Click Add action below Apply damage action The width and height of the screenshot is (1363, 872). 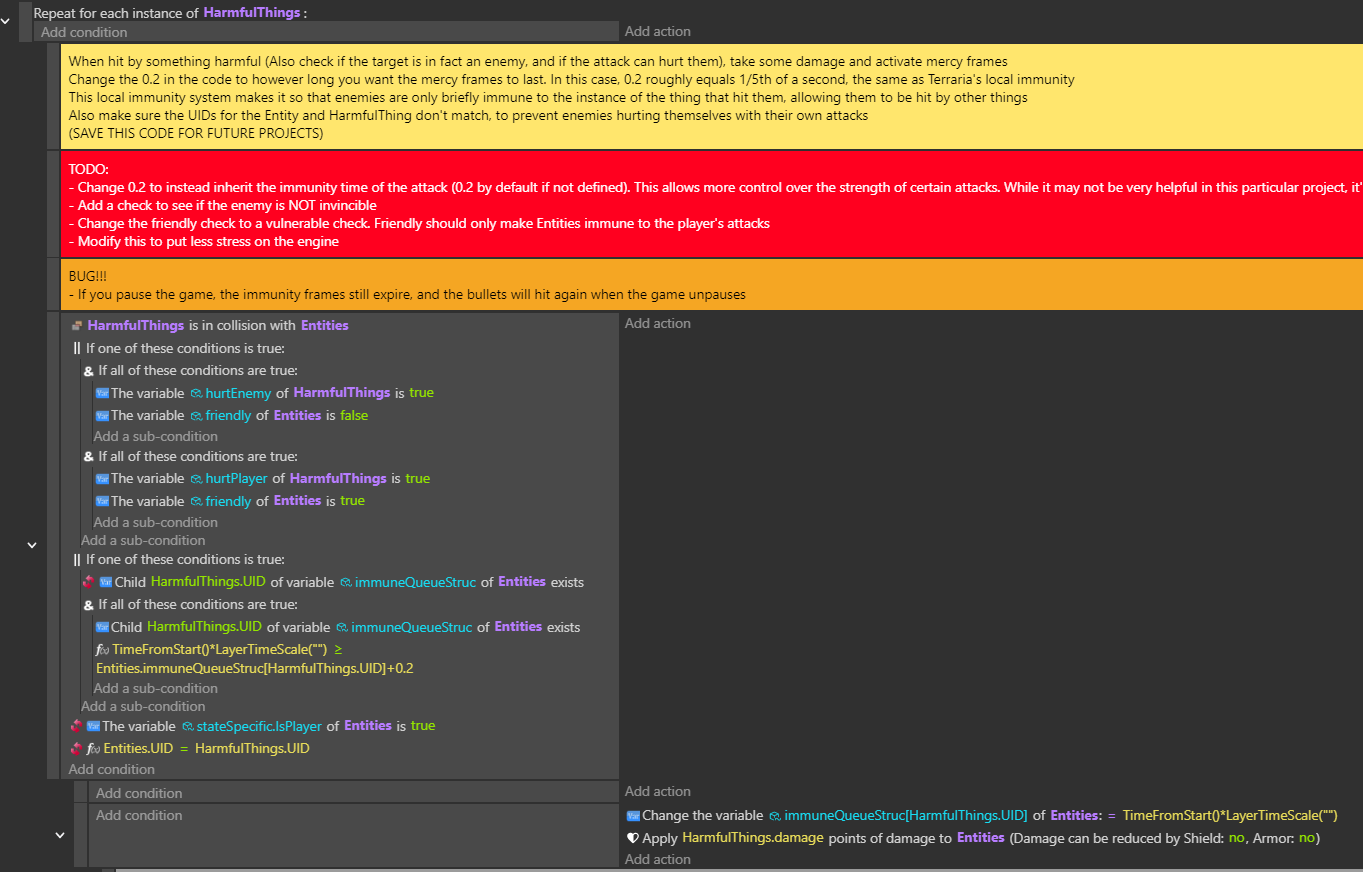[x=657, y=859]
